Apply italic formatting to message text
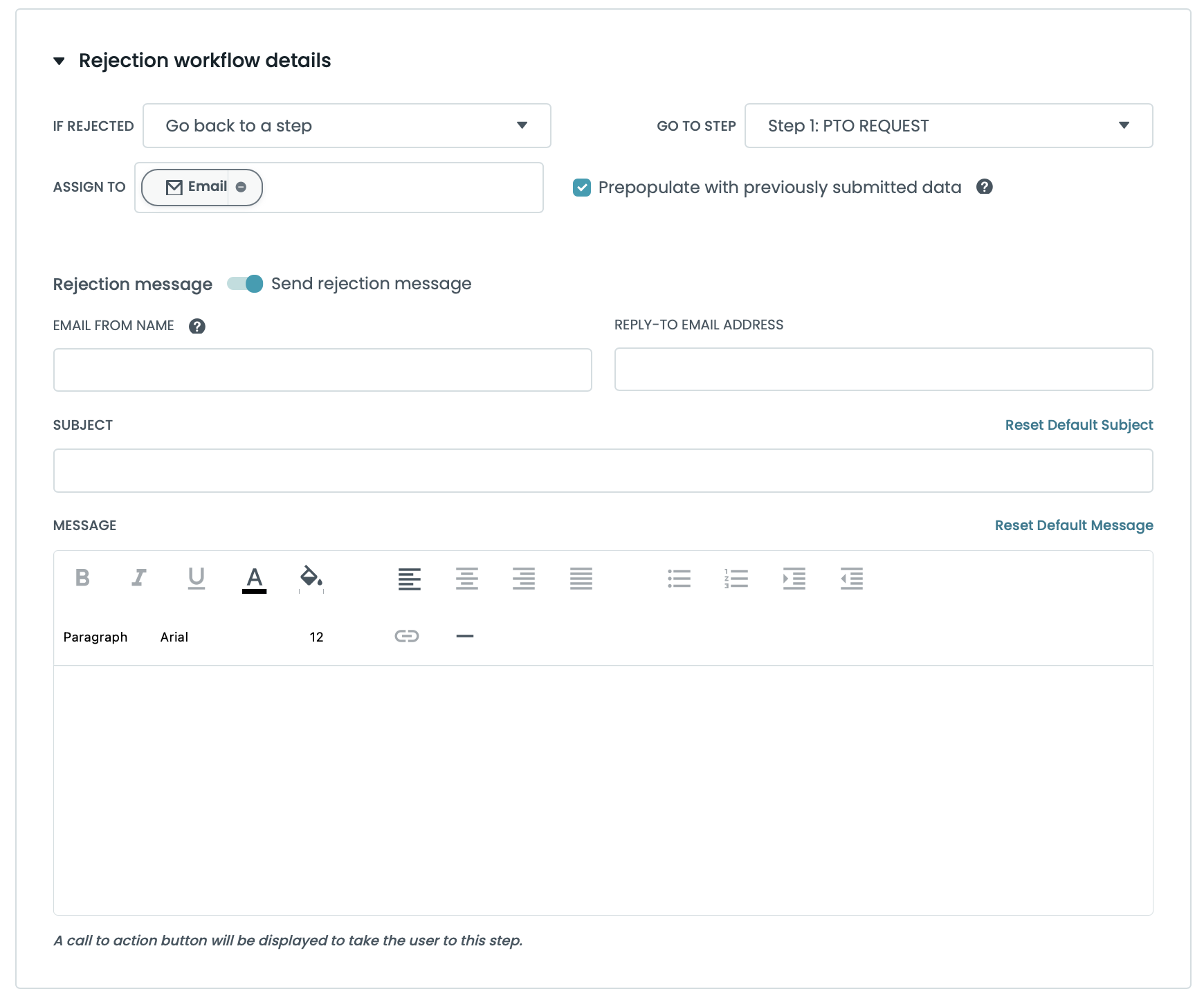 coord(139,578)
